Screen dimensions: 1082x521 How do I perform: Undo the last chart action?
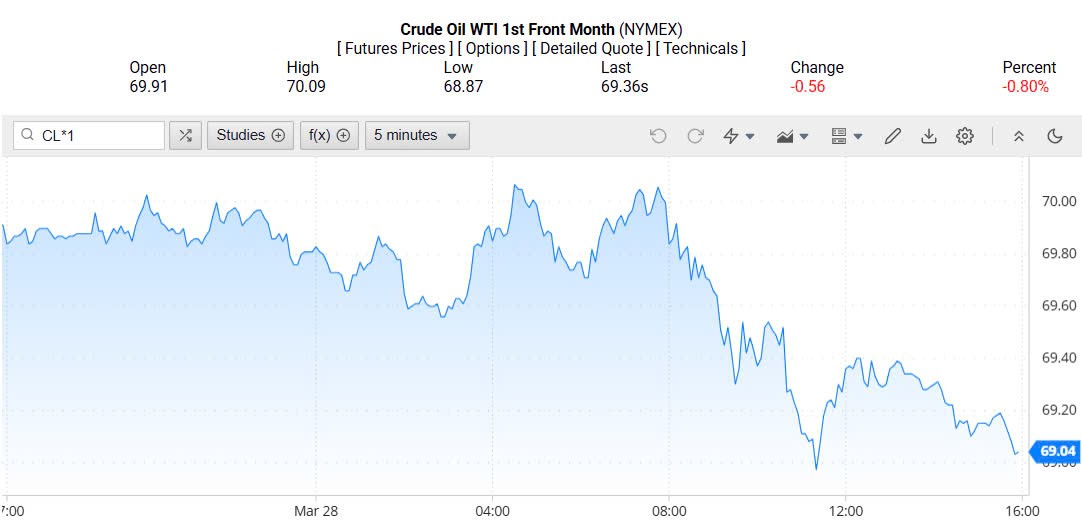pos(658,136)
